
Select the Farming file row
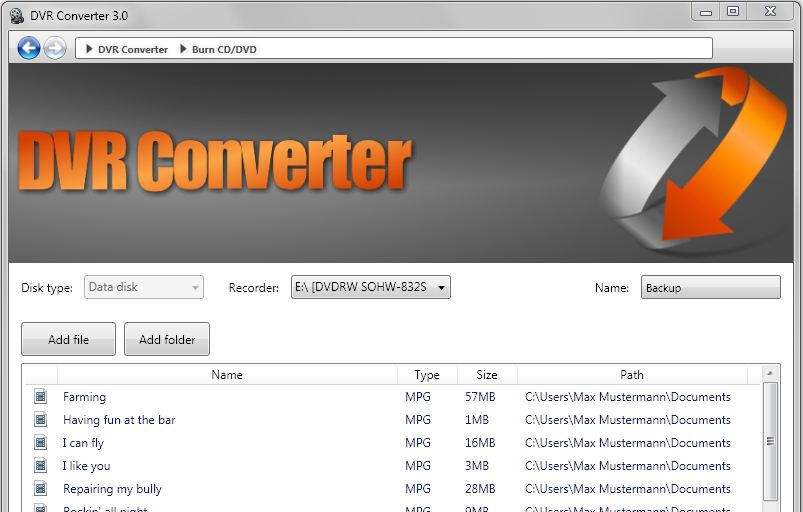[x=392, y=397]
